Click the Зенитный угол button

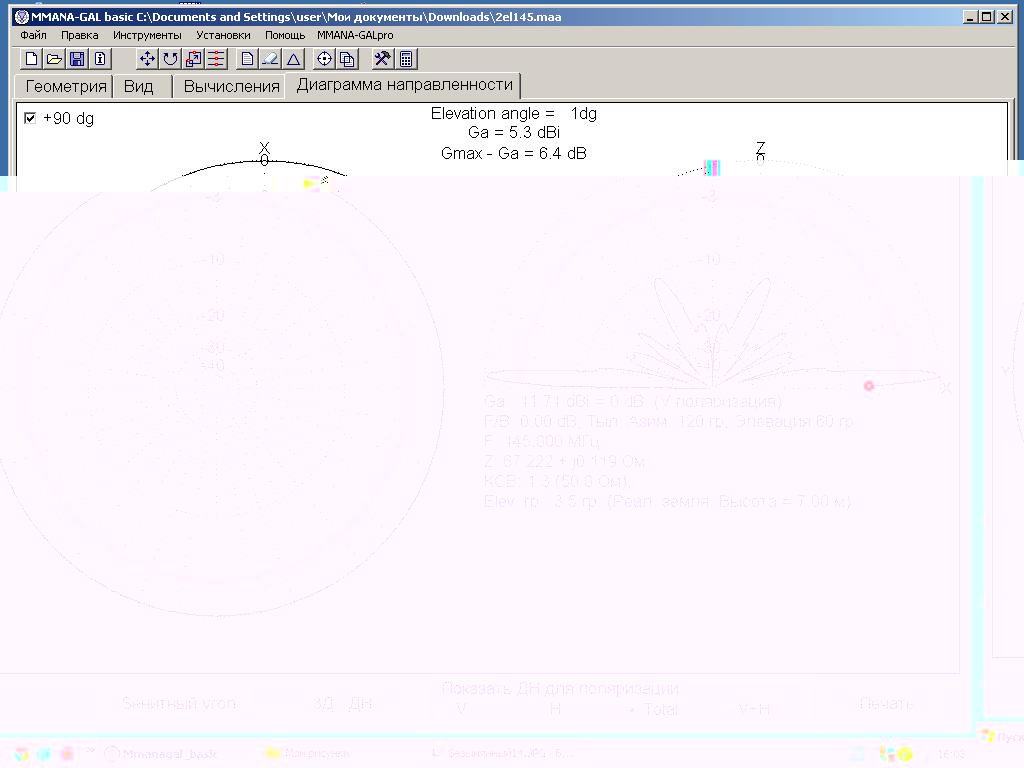pyautogui.click(x=179, y=704)
